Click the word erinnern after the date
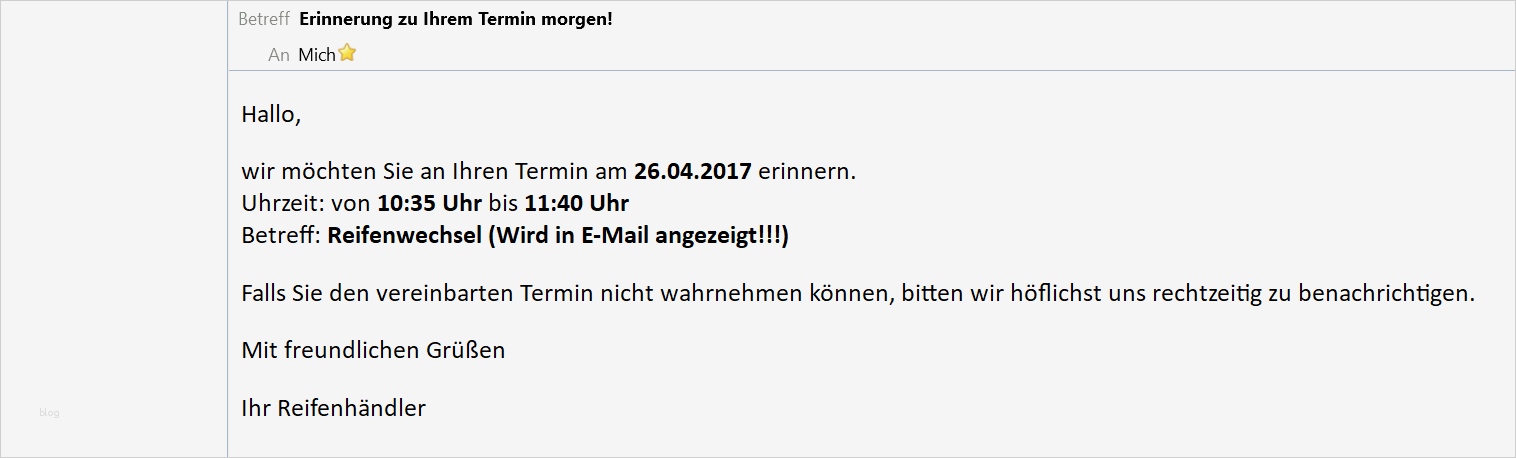1516x458 pixels. [x=806, y=171]
